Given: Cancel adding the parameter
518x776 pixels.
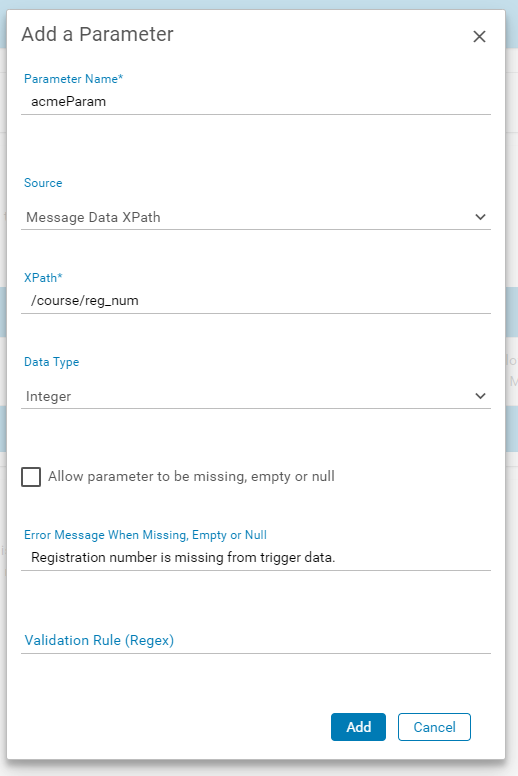Looking at the screenshot, I should click(x=434, y=727).
